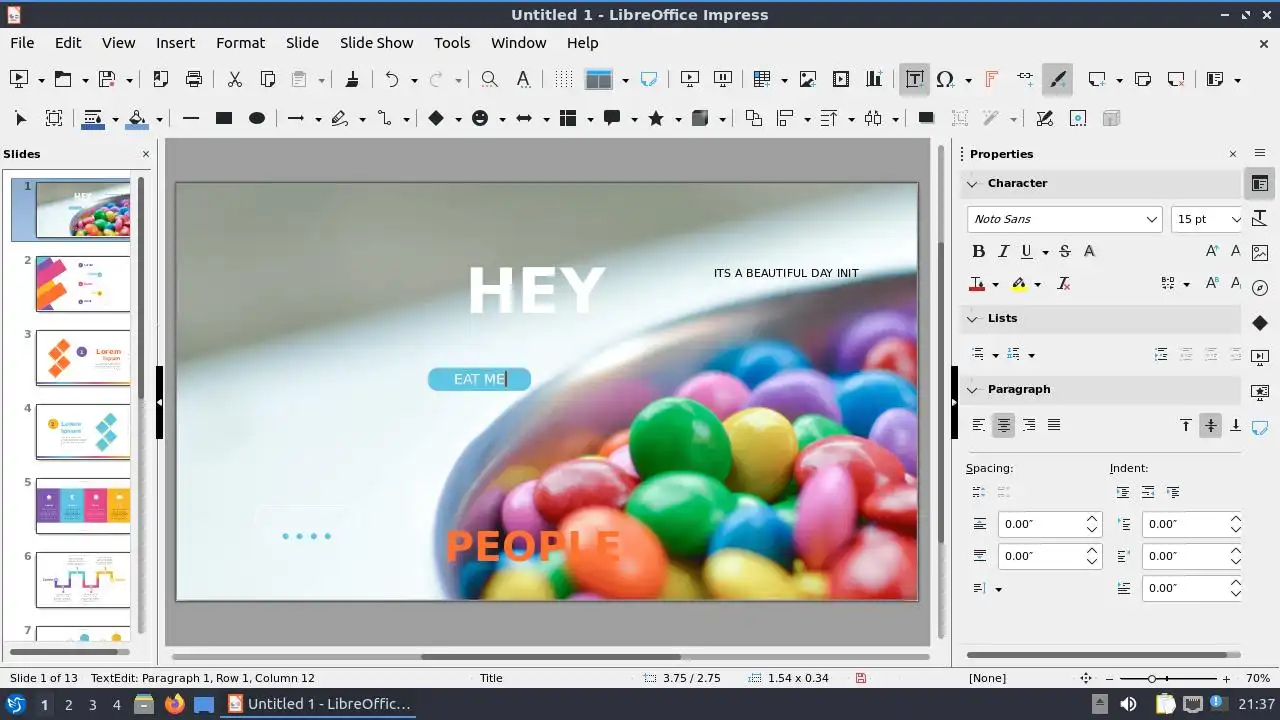Screen dimensions: 1280x720
Task: Click the HEY title text on slide
Action: tap(536, 291)
